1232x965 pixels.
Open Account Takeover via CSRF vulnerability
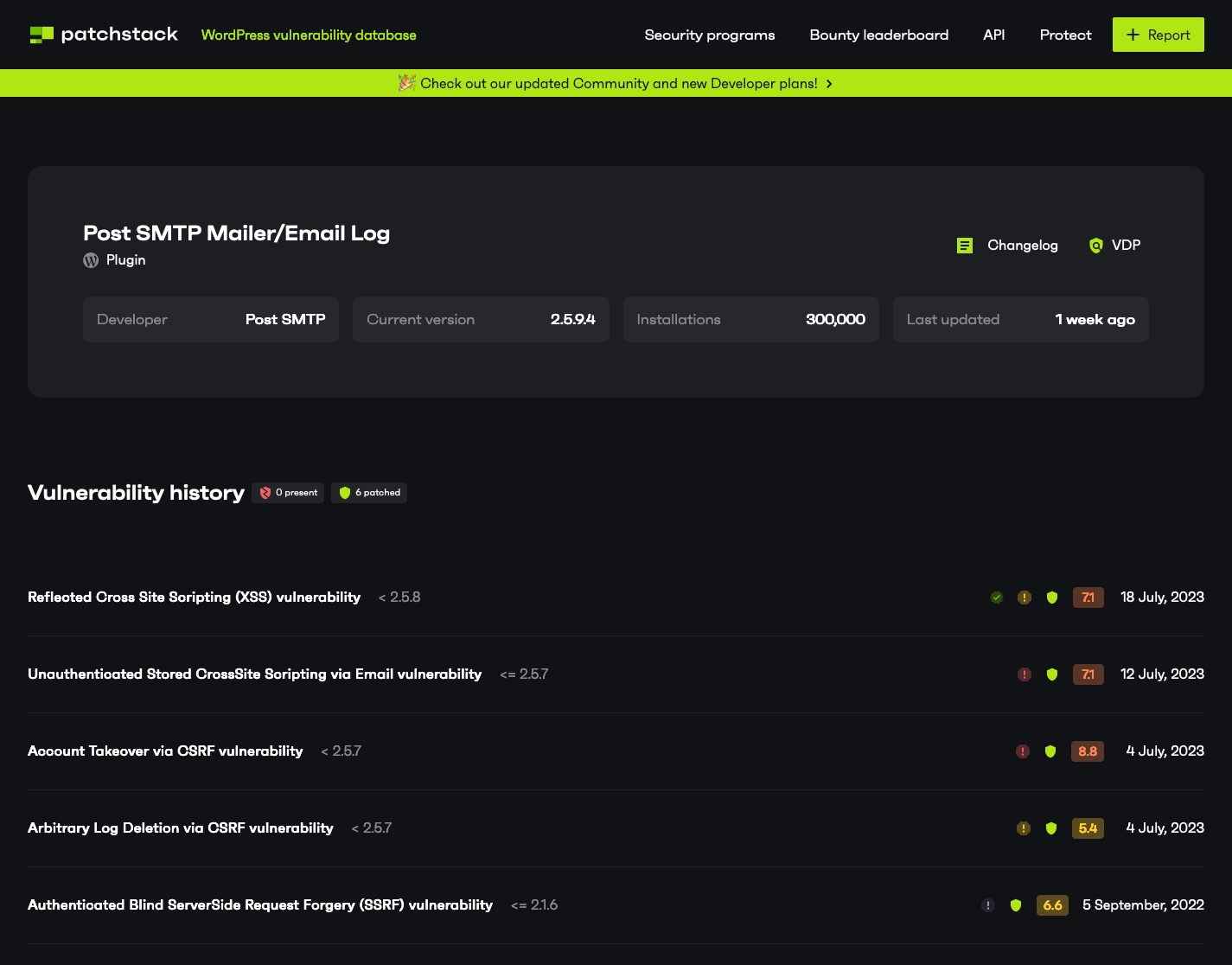pos(165,751)
